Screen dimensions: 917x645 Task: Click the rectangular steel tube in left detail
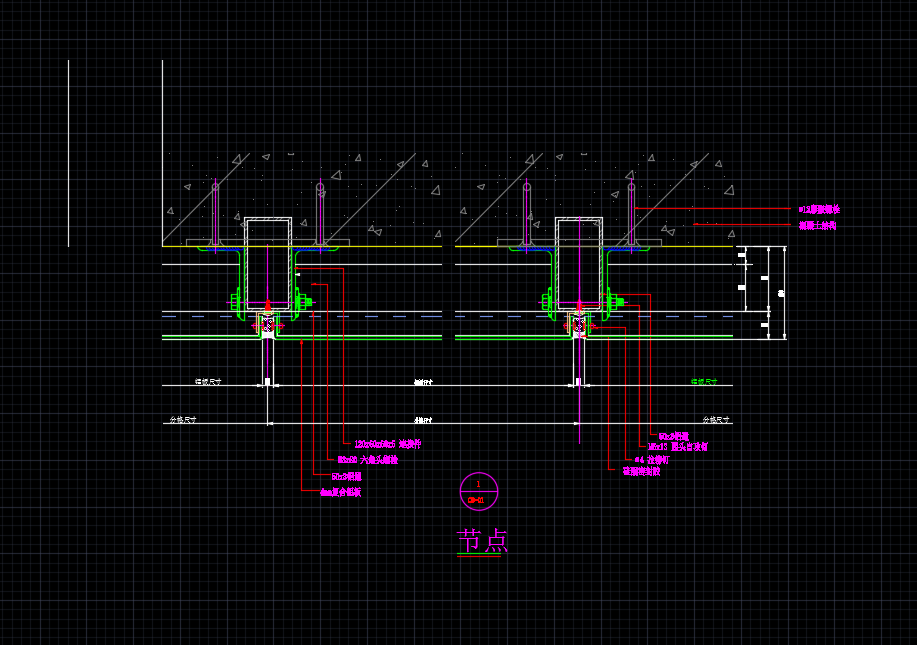coord(268,260)
